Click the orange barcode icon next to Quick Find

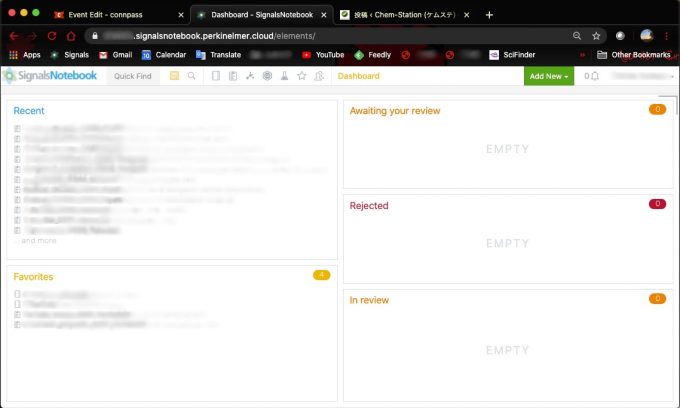(175, 76)
